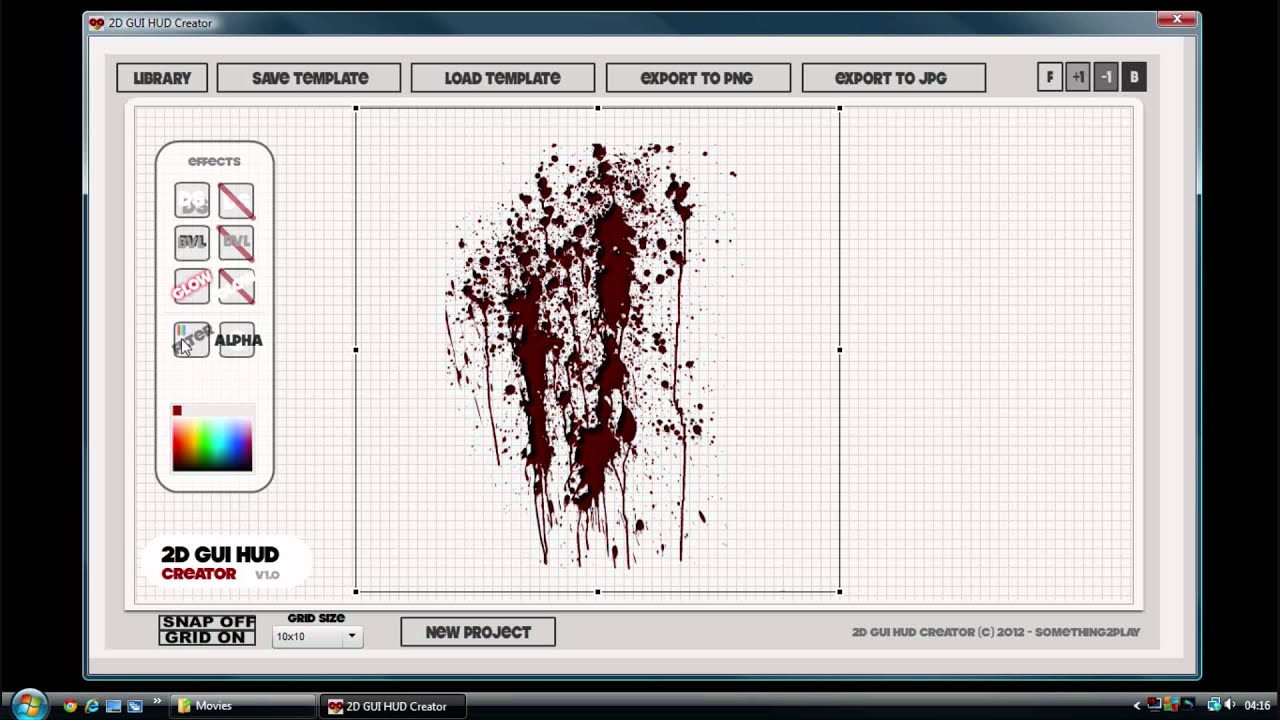Export the canvas to PNG

click(x=698, y=77)
